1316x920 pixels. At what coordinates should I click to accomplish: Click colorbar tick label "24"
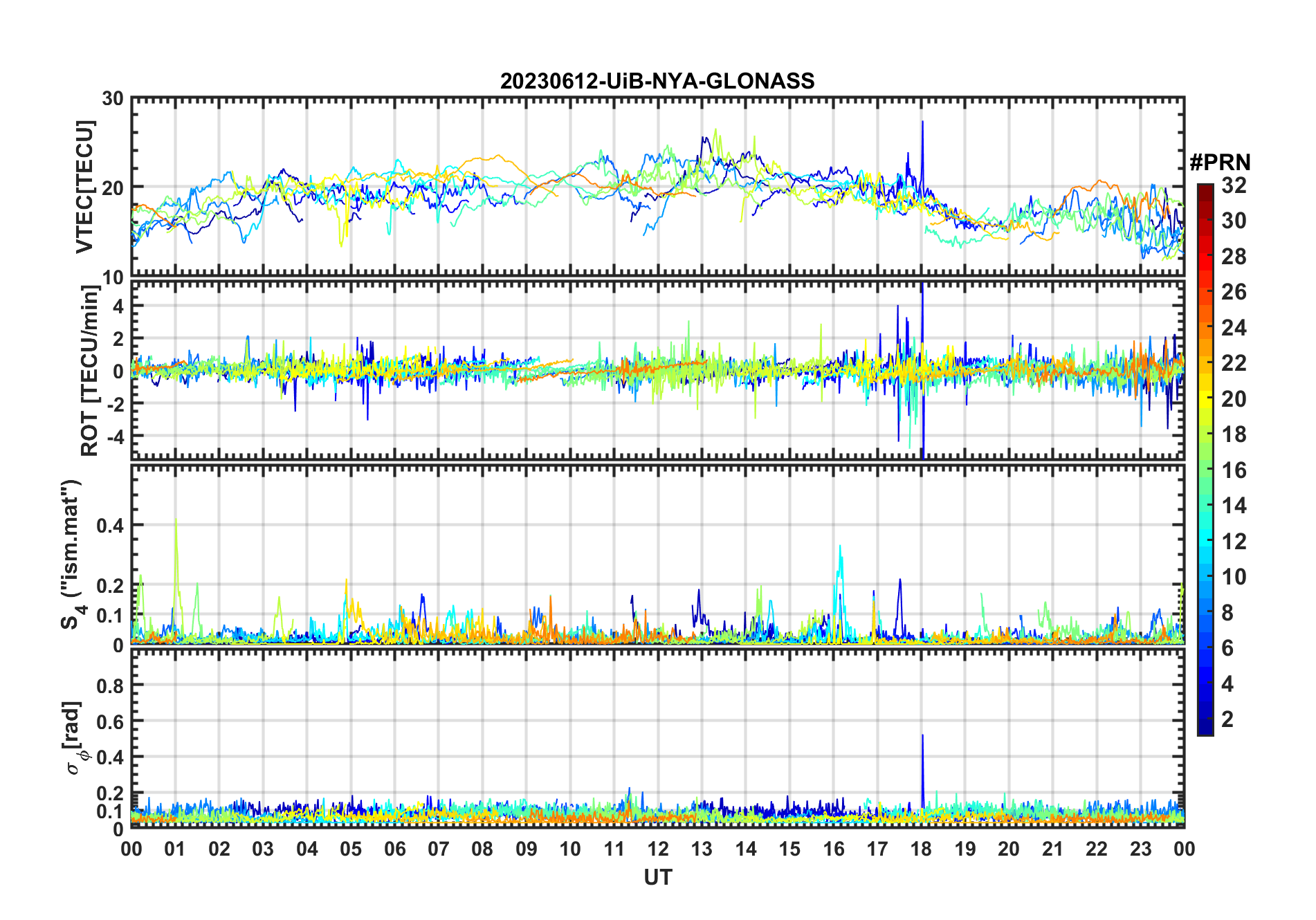(x=1234, y=328)
